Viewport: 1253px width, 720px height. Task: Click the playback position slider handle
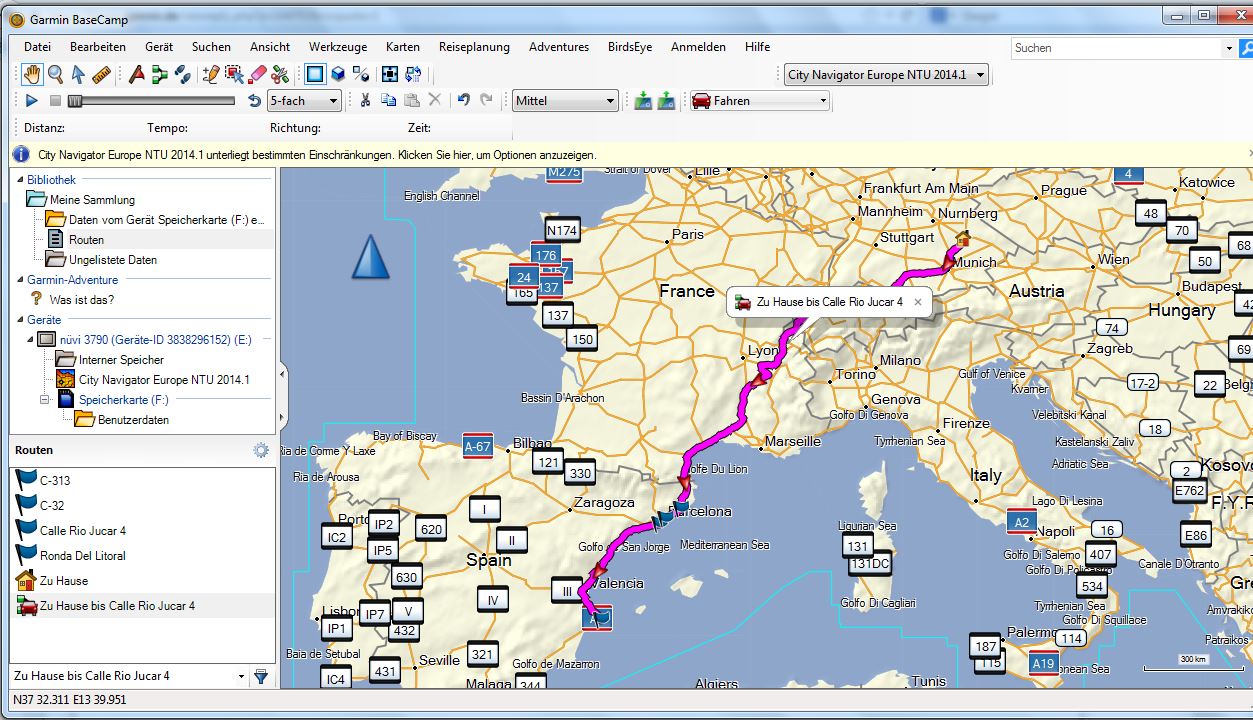click(x=75, y=100)
